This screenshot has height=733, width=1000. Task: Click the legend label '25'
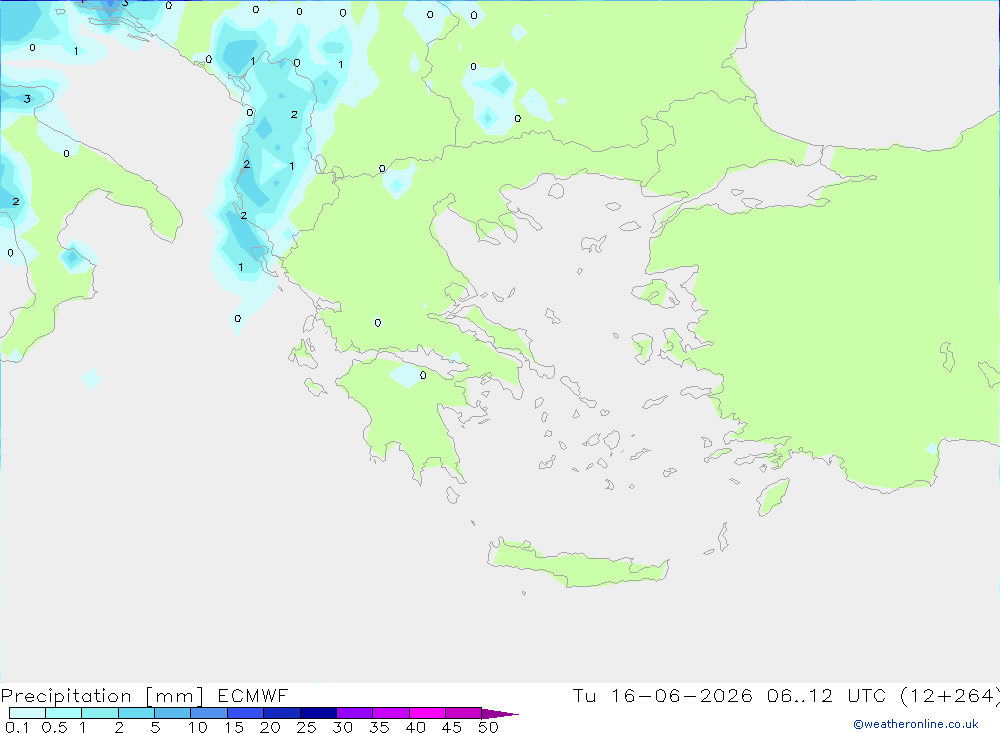tap(306, 727)
